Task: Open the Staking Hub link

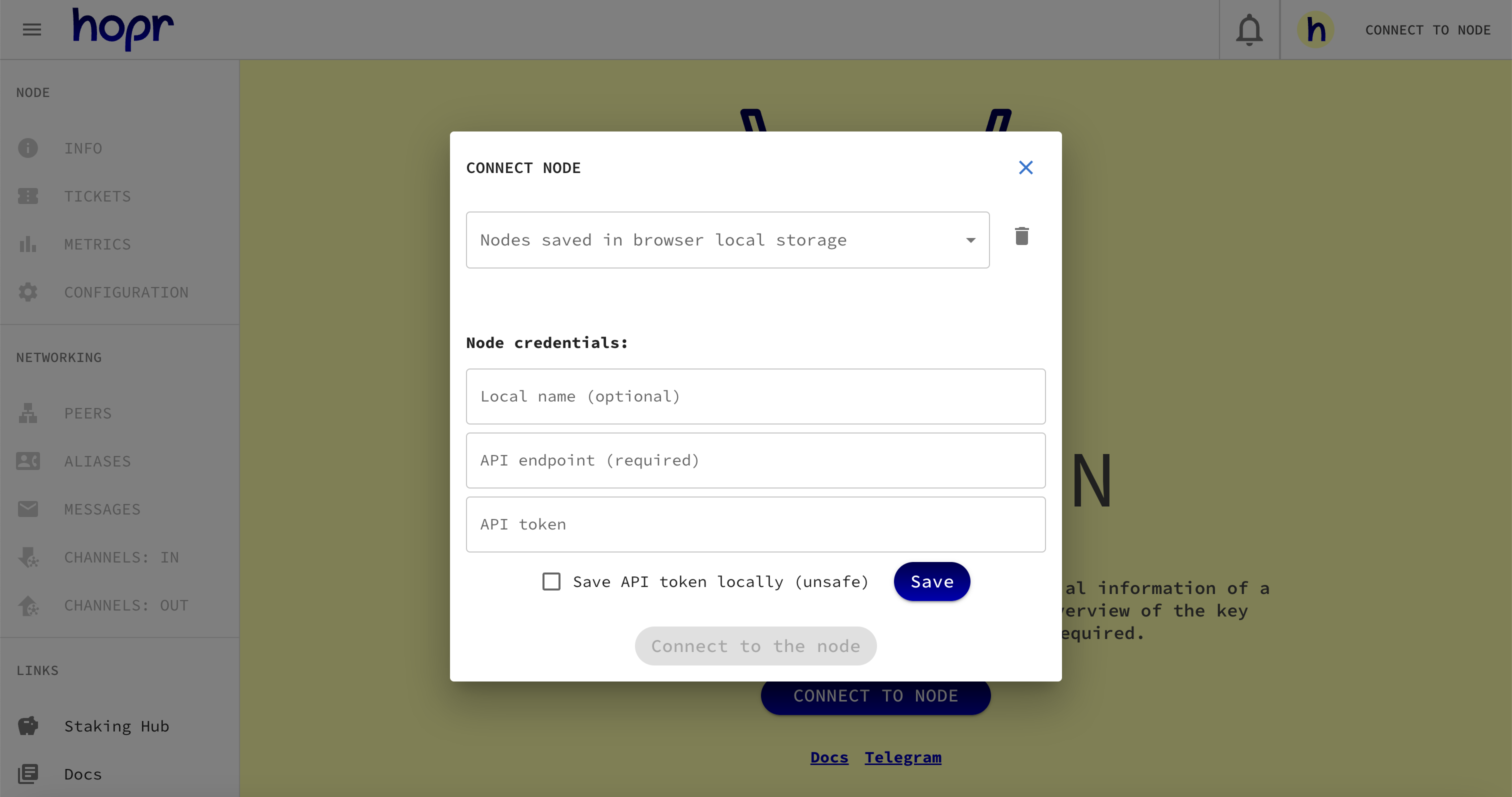Action: point(116,725)
